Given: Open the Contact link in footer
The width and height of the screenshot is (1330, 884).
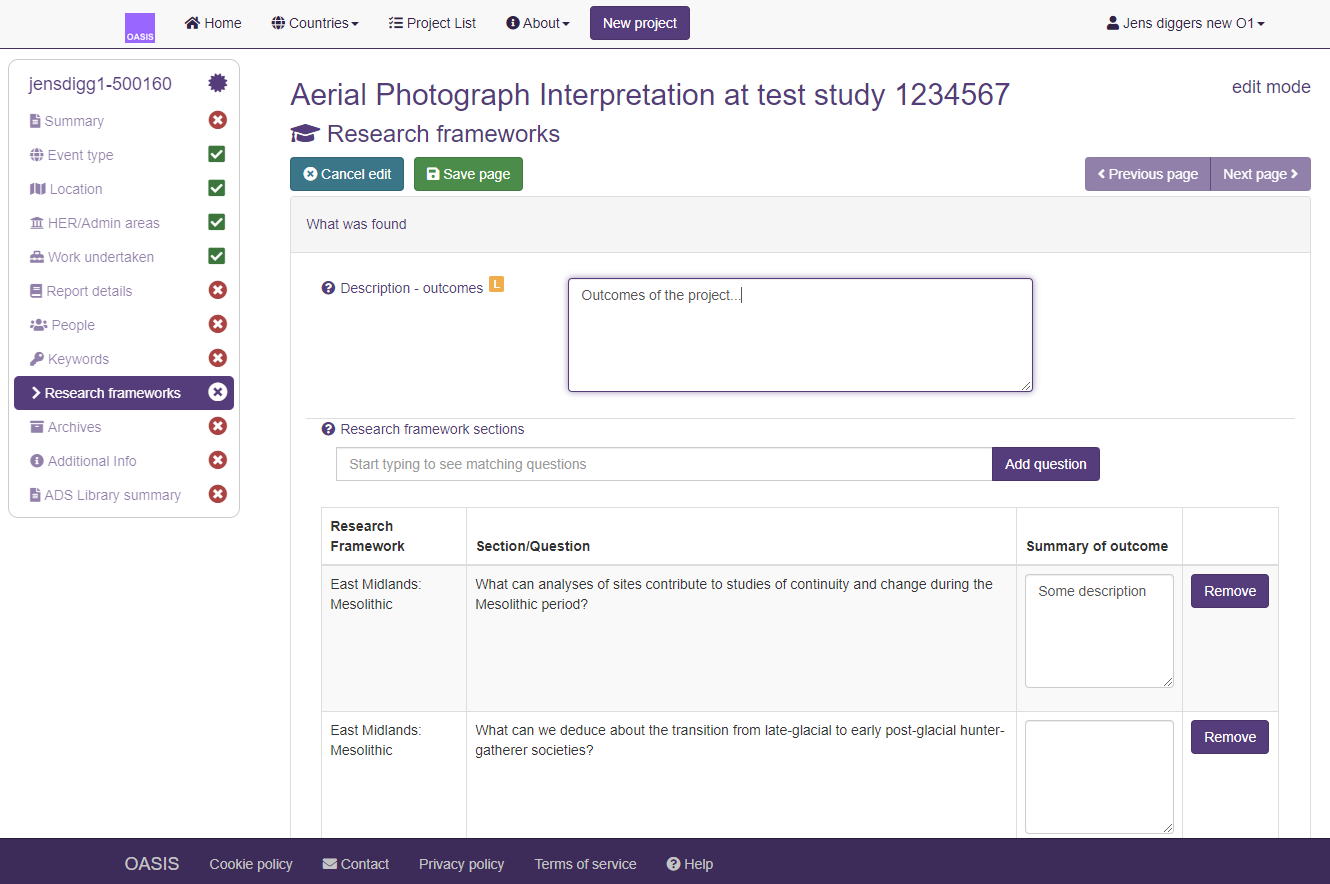Looking at the screenshot, I should pyautogui.click(x=356, y=864).
